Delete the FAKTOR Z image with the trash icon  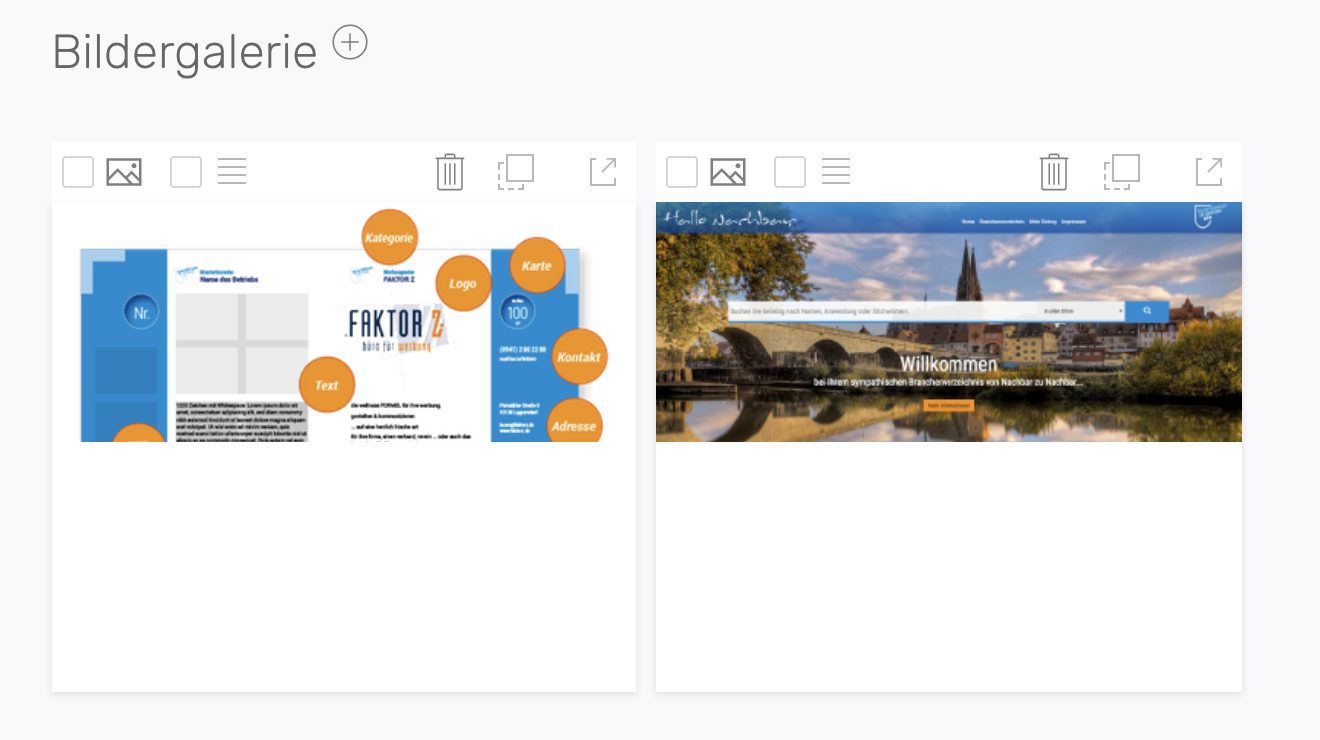(x=450, y=172)
